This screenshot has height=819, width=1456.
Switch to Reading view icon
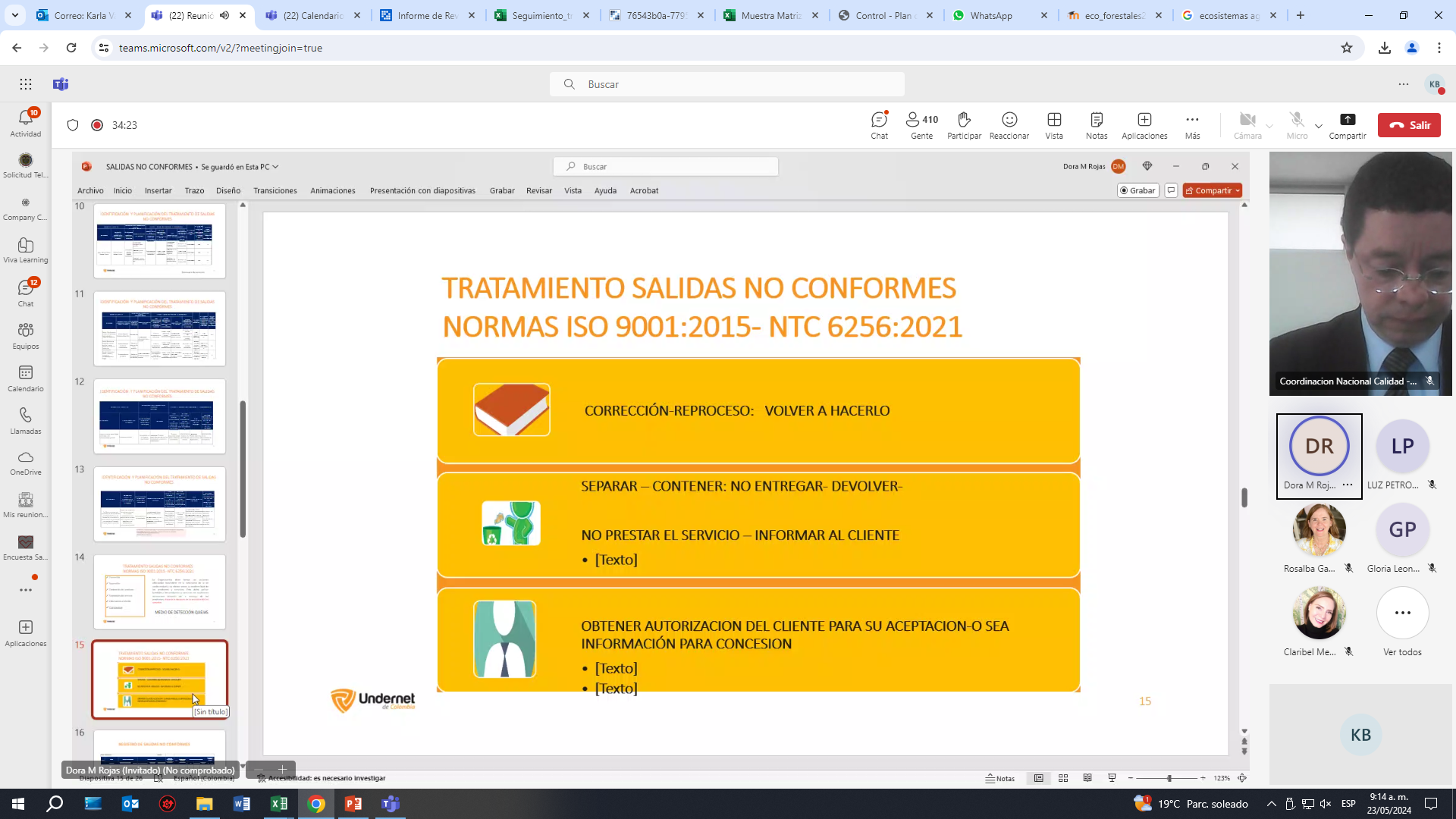pyautogui.click(x=1087, y=778)
